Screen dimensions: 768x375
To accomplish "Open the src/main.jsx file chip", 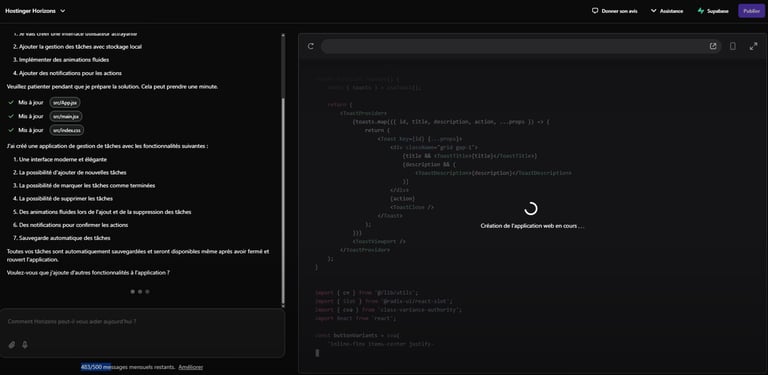I will (x=66, y=117).
